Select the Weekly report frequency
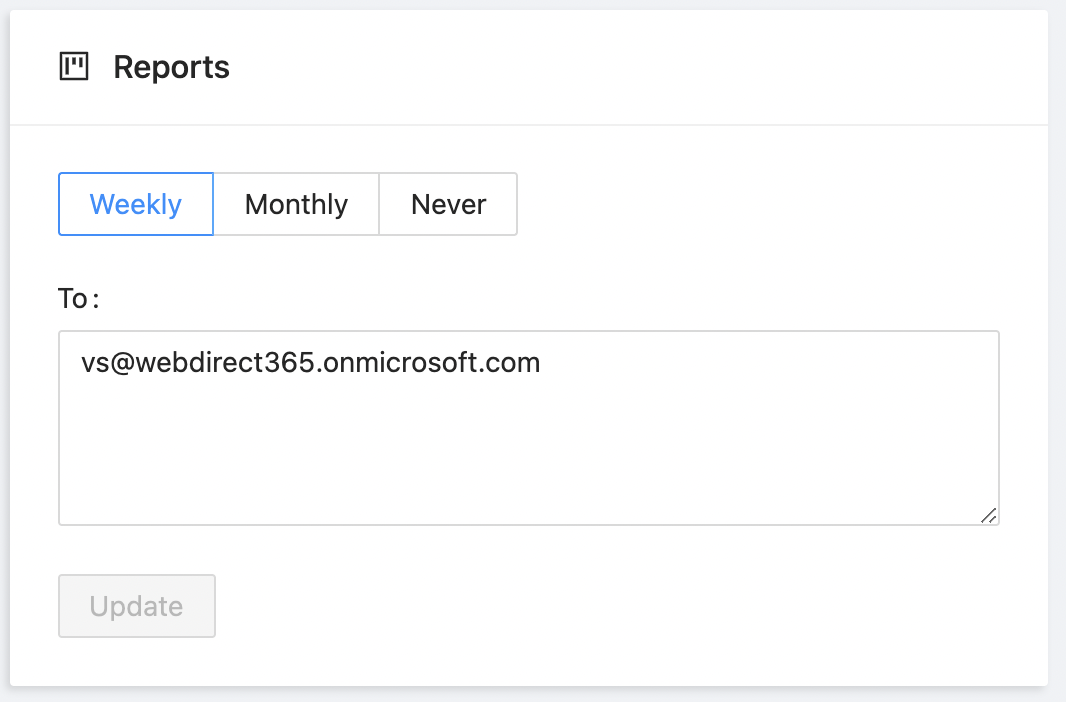 (x=136, y=204)
